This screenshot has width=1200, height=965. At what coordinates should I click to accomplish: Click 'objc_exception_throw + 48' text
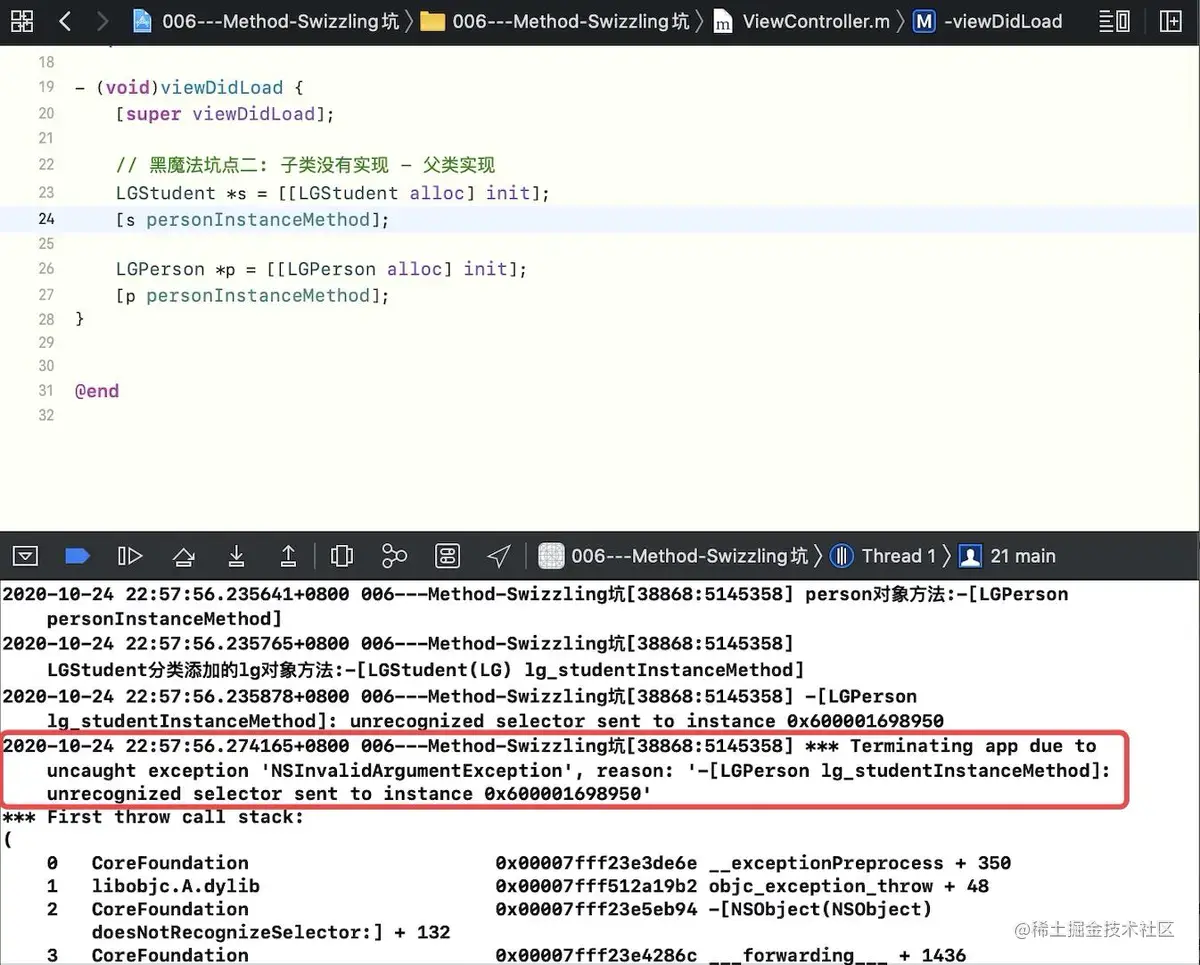pos(849,886)
